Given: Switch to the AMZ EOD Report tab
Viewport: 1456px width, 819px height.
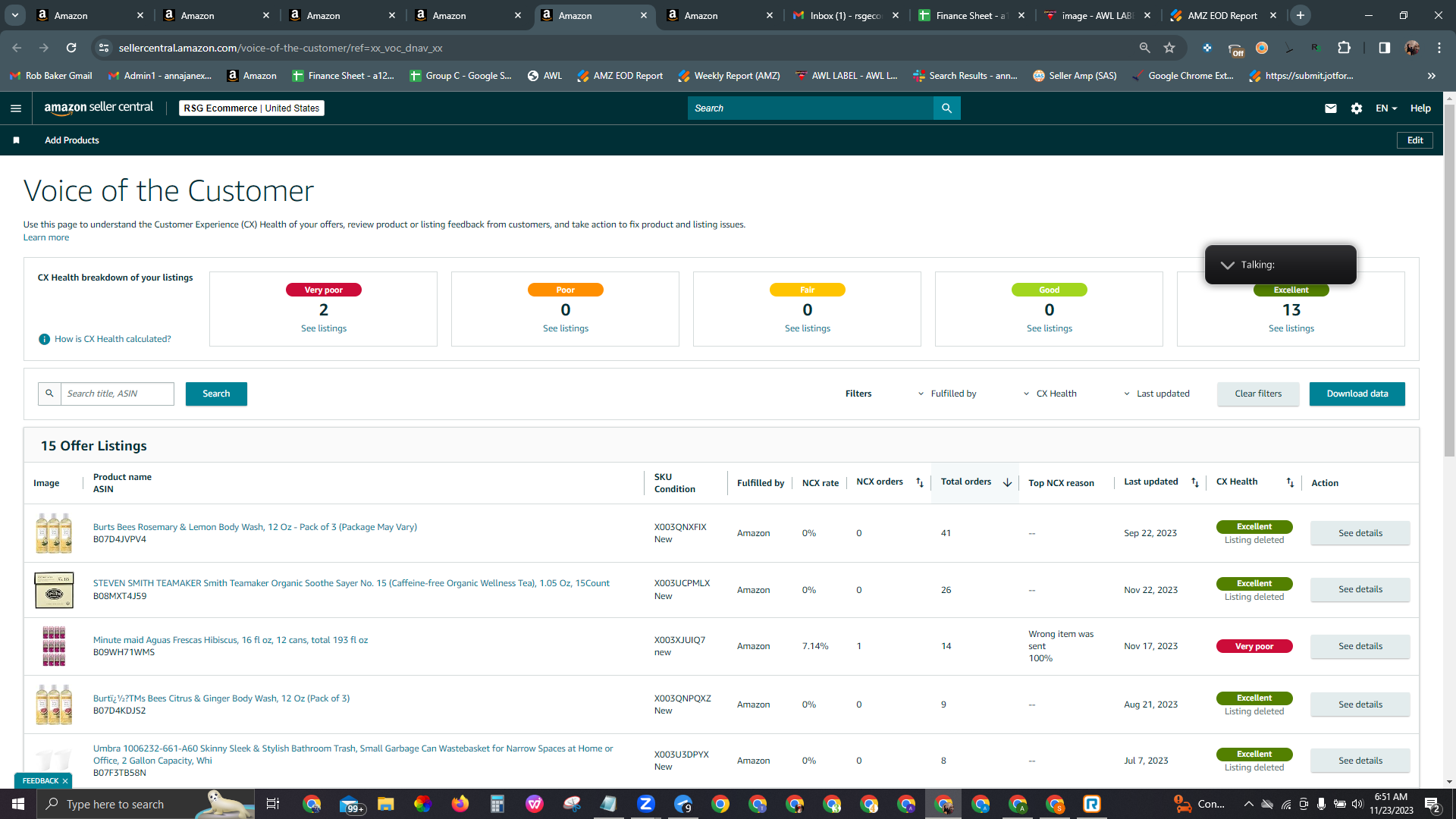Looking at the screenshot, I should tap(1222, 15).
